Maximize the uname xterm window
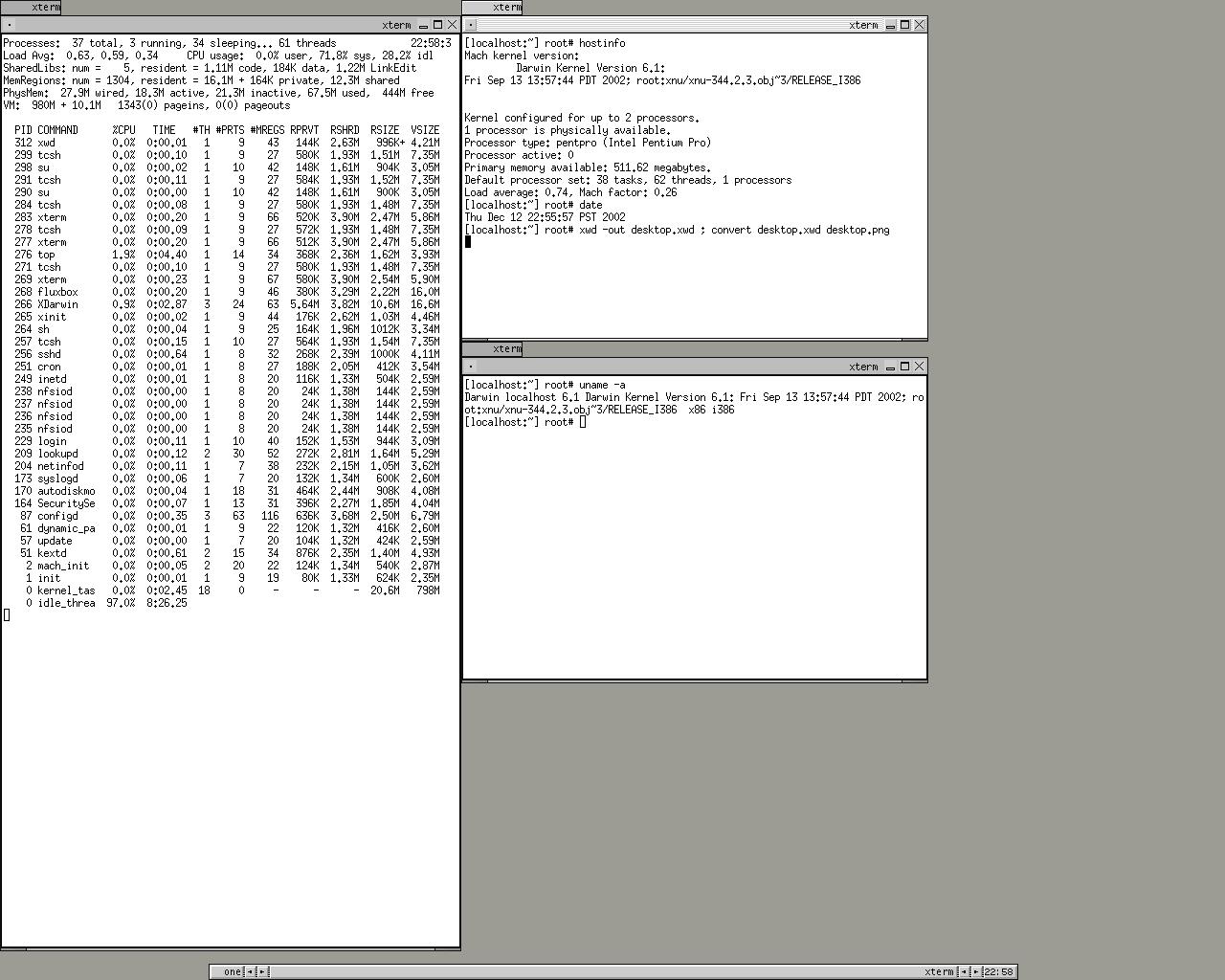 pyautogui.click(x=904, y=367)
